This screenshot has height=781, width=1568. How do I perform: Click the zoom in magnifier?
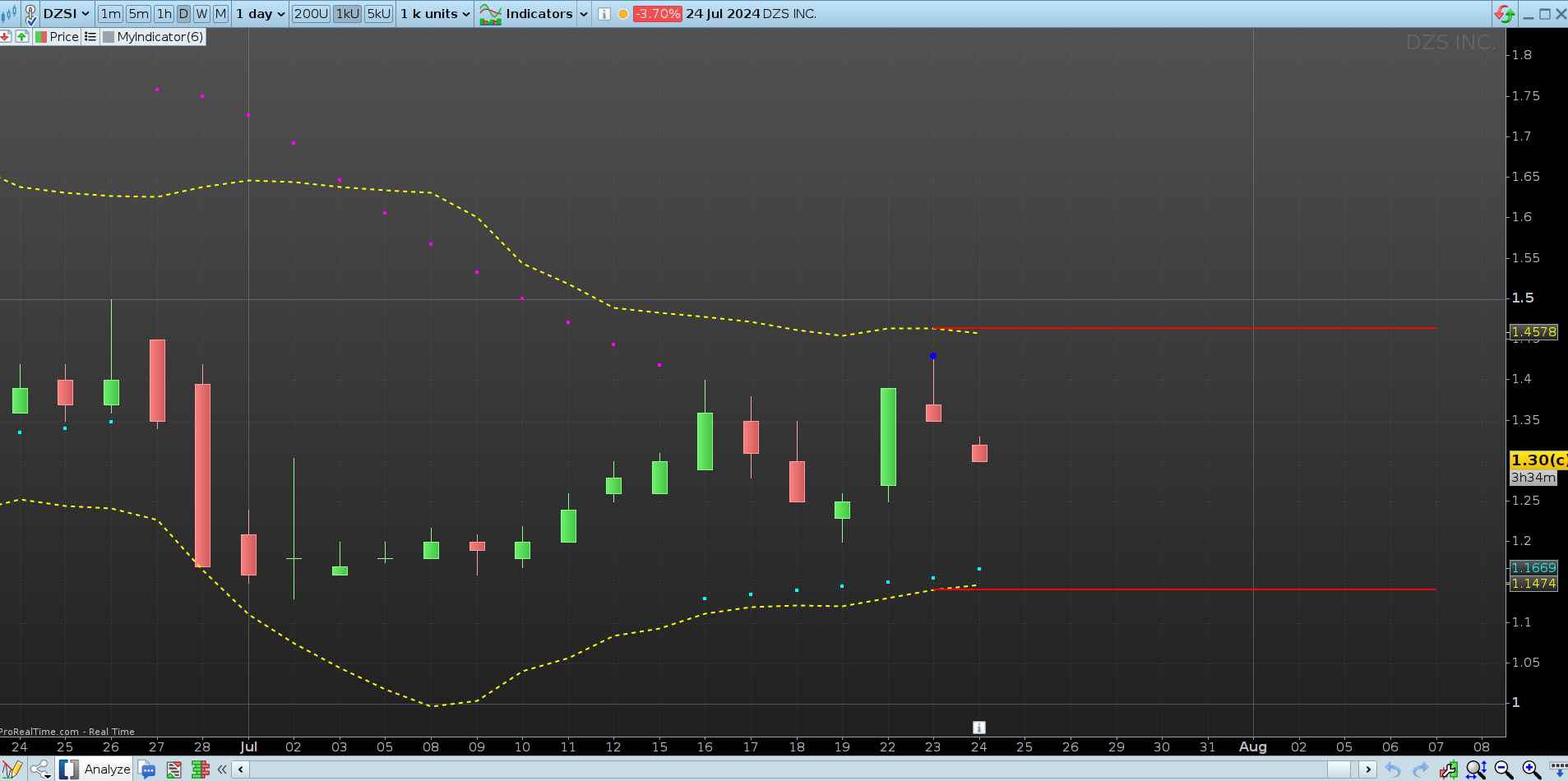pyautogui.click(x=1531, y=769)
